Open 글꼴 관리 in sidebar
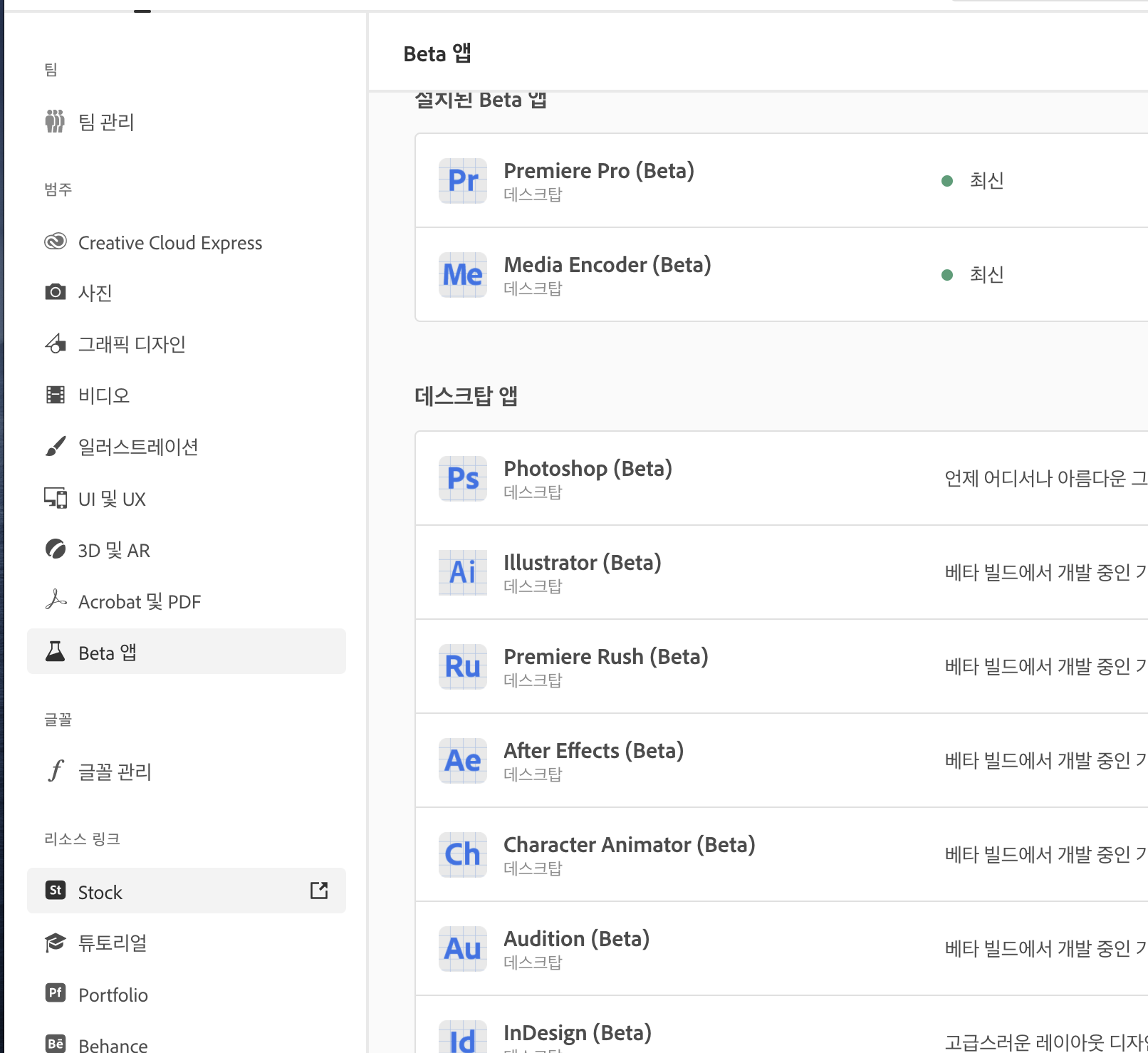This screenshot has width=1148, height=1053. [x=187, y=772]
